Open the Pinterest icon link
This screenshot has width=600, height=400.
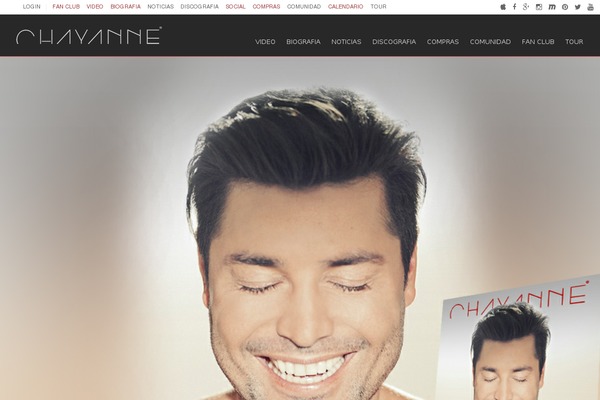565,7
